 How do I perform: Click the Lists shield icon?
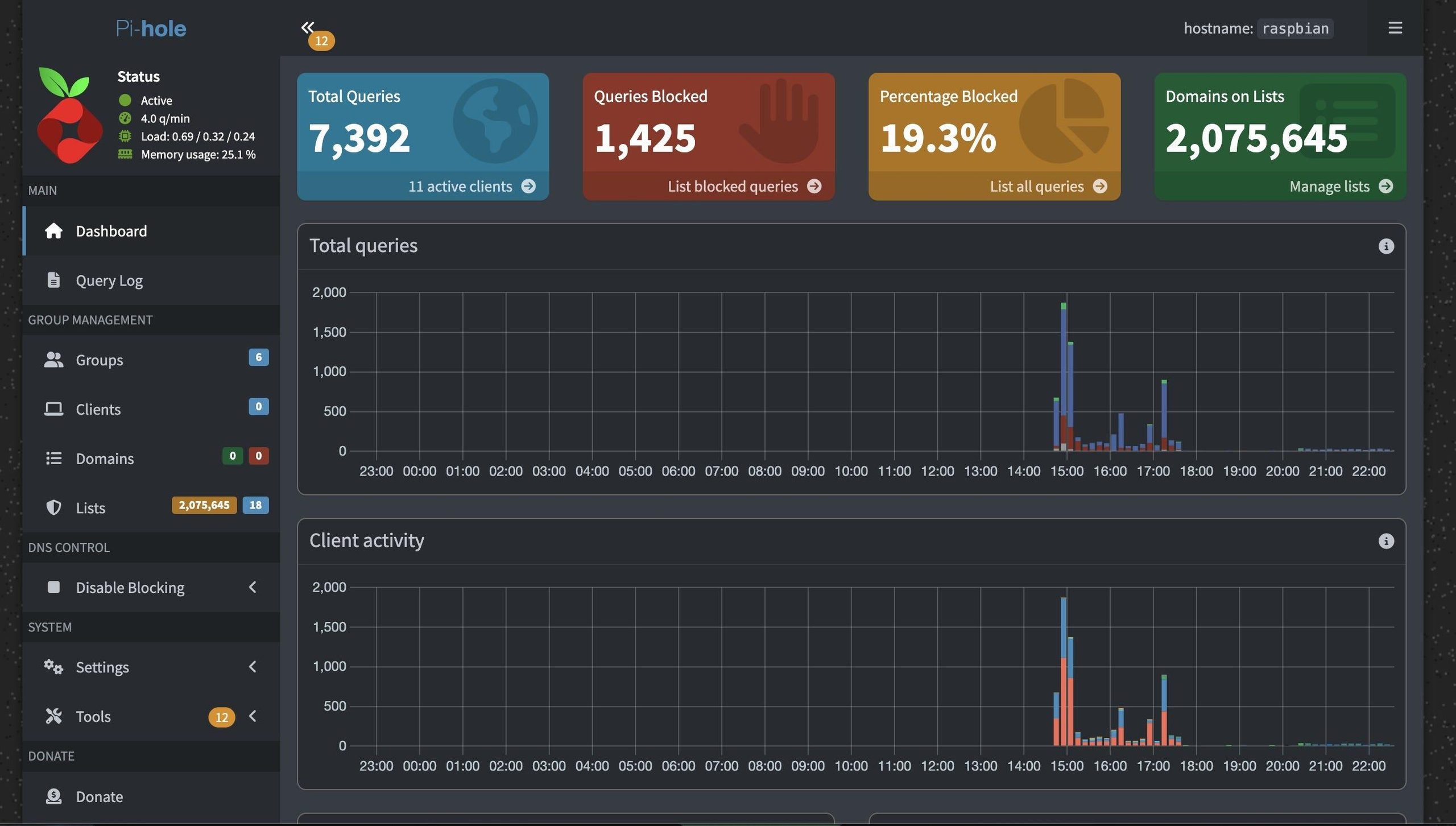coord(53,507)
